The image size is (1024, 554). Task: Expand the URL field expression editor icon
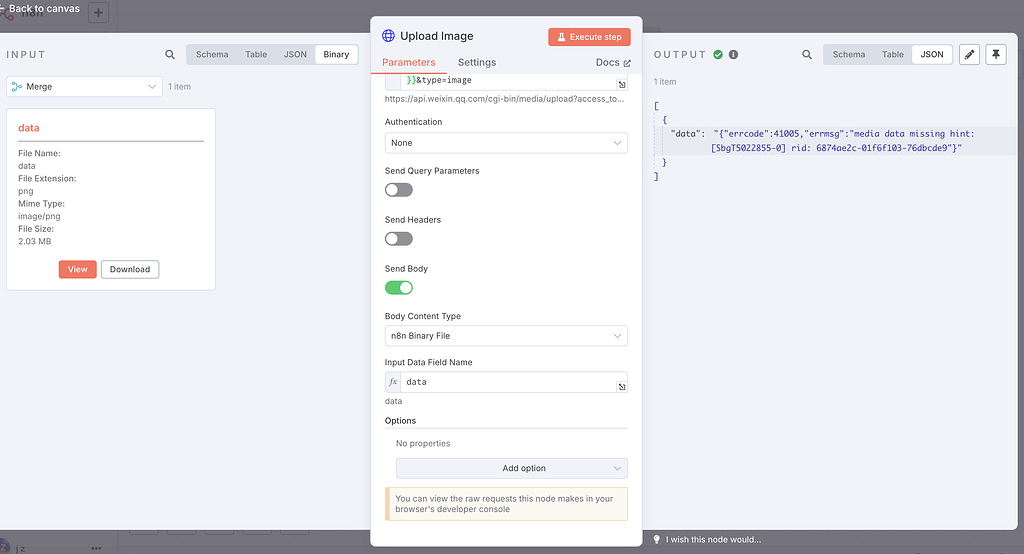point(622,85)
